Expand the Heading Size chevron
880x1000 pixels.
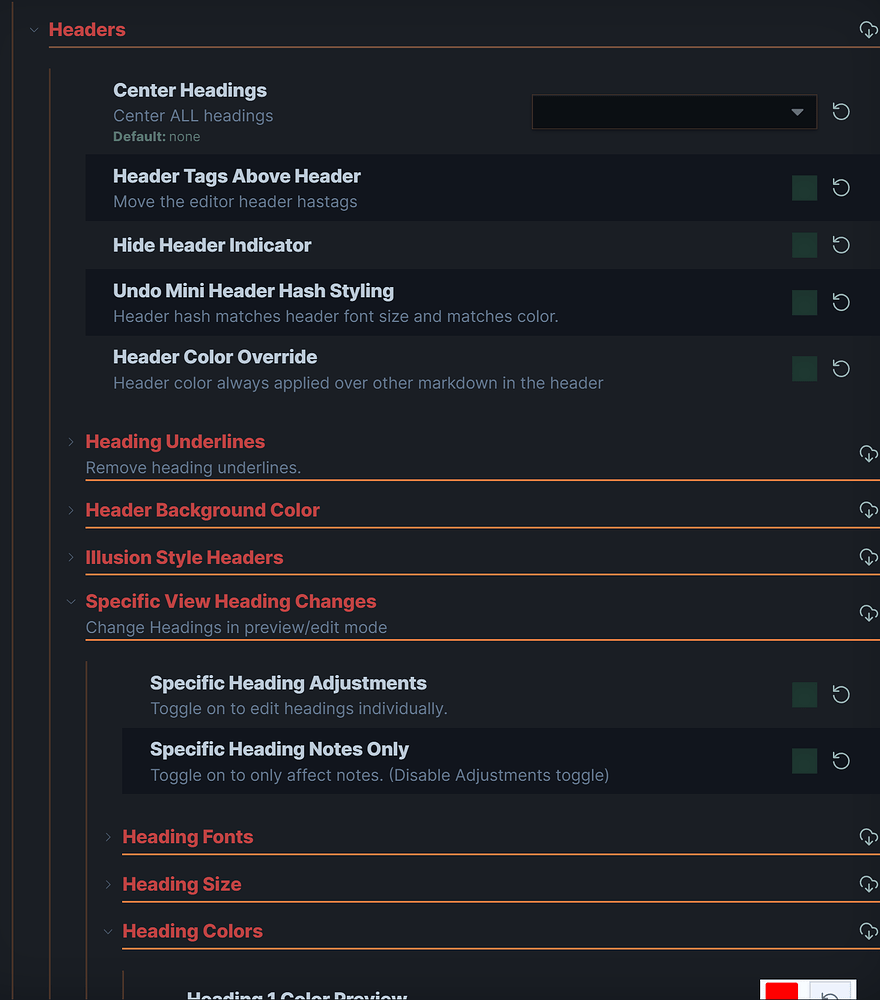tap(108, 884)
